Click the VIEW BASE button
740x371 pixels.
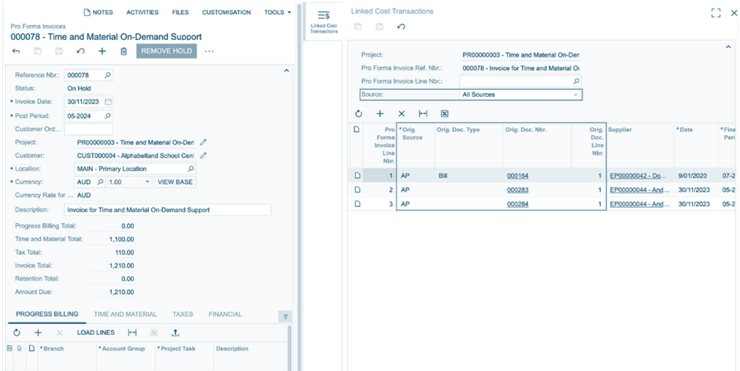click(175, 182)
